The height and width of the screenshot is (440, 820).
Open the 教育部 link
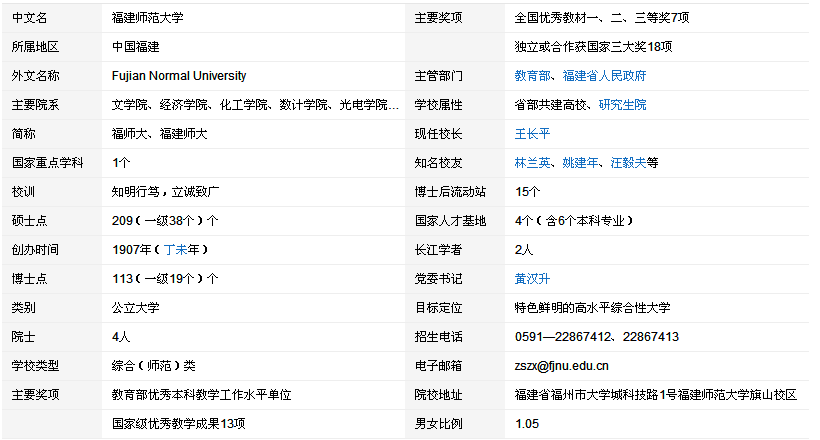click(x=532, y=76)
